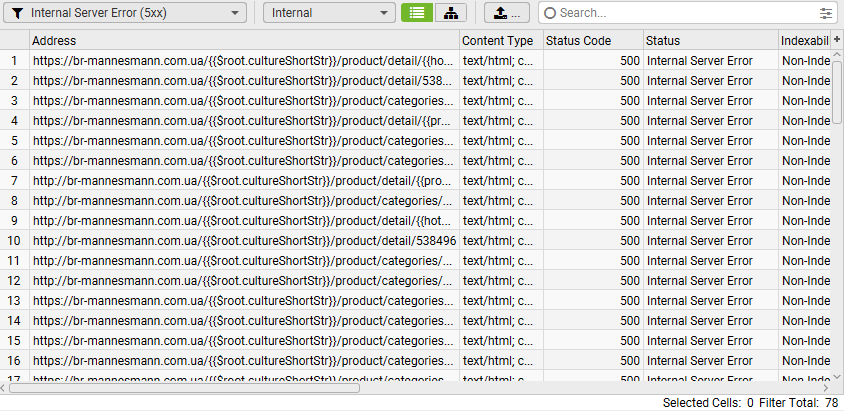Sort by the Indexability column header
Viewport: 844px width, 411px height.
[804, 40]
